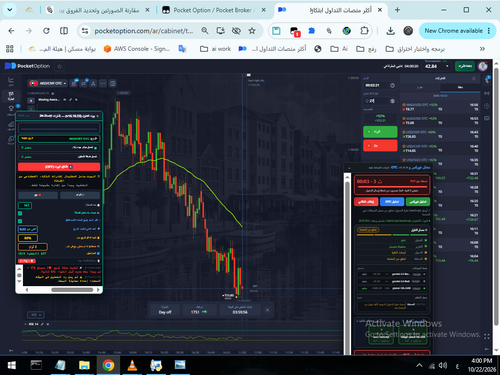
Task: Open the ai work bookmarks folder
Action: click(x=215, y=49)
